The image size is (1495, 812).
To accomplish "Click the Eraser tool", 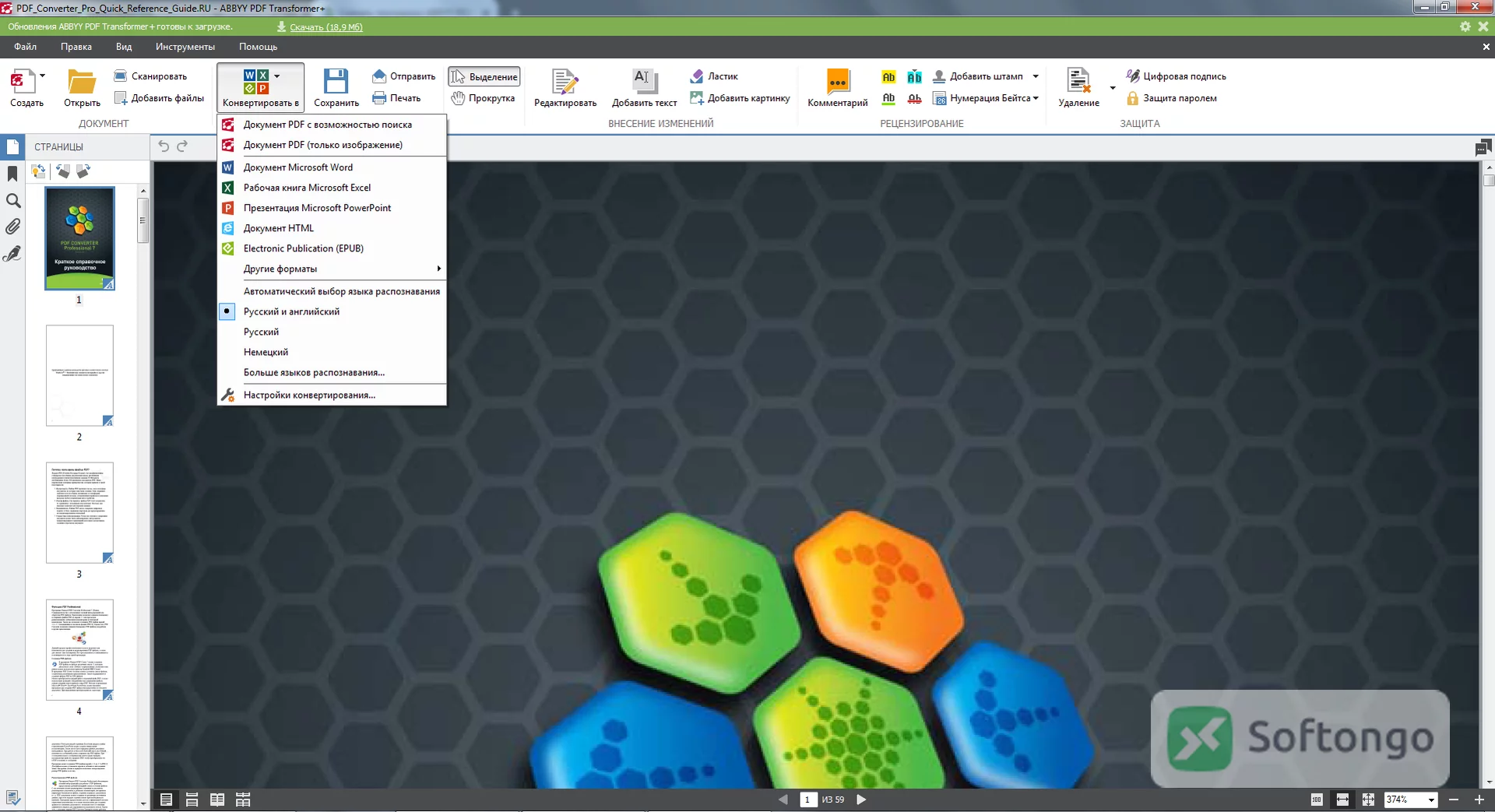I will pyautogui.click(x=714, y=76).
